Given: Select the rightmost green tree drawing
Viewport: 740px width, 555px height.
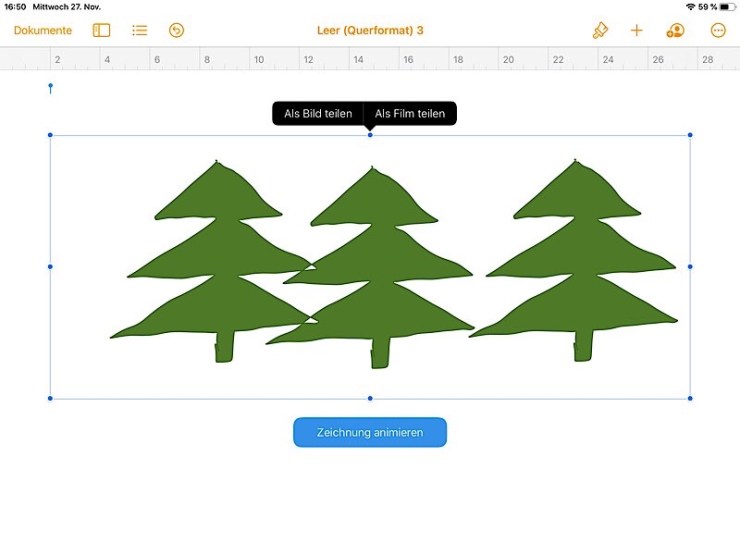Looking at the screenshot, I should tap(577, 265).
